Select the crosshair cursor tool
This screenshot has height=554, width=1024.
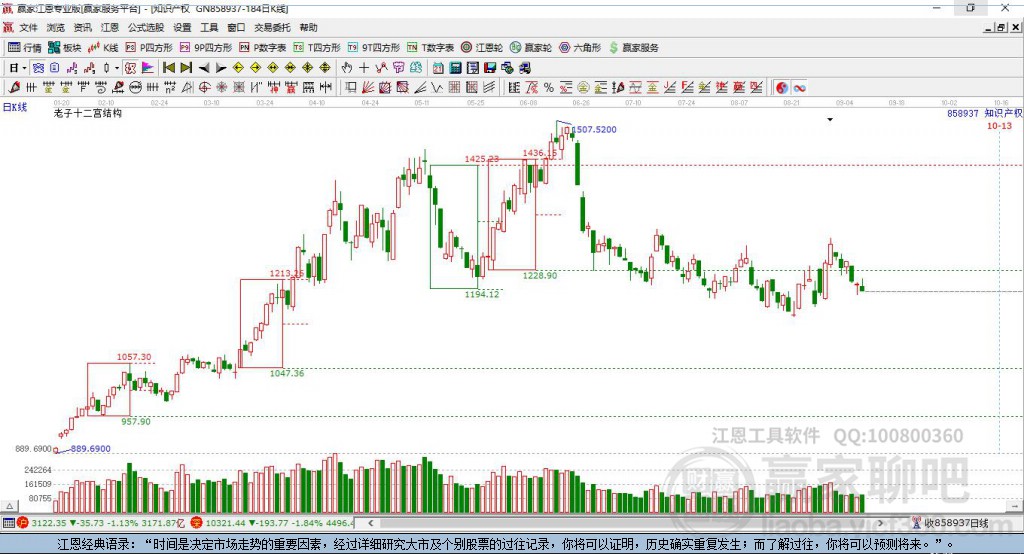pyautogui.click(x=364, y=68)
